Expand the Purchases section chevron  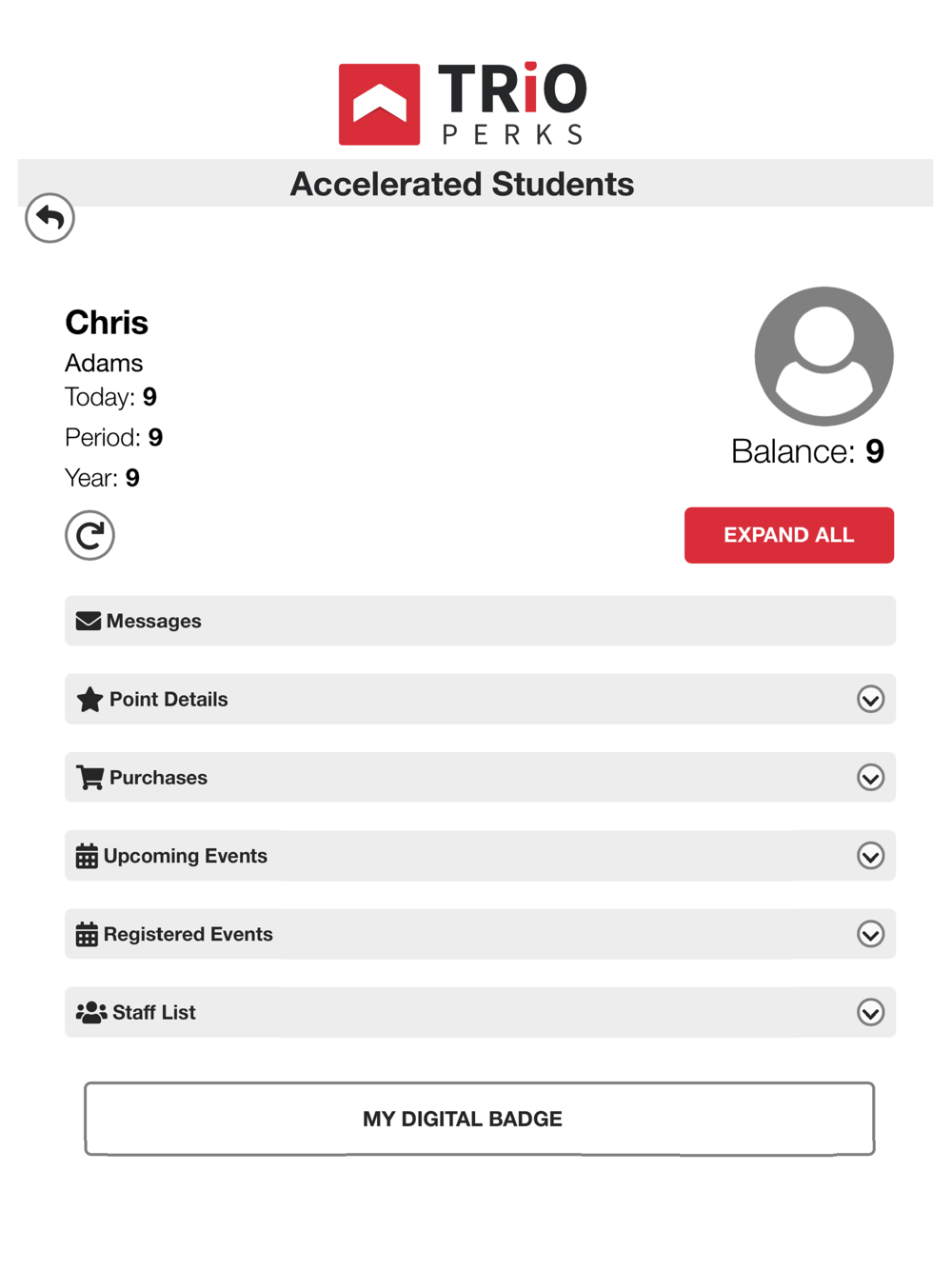point(870,777)
